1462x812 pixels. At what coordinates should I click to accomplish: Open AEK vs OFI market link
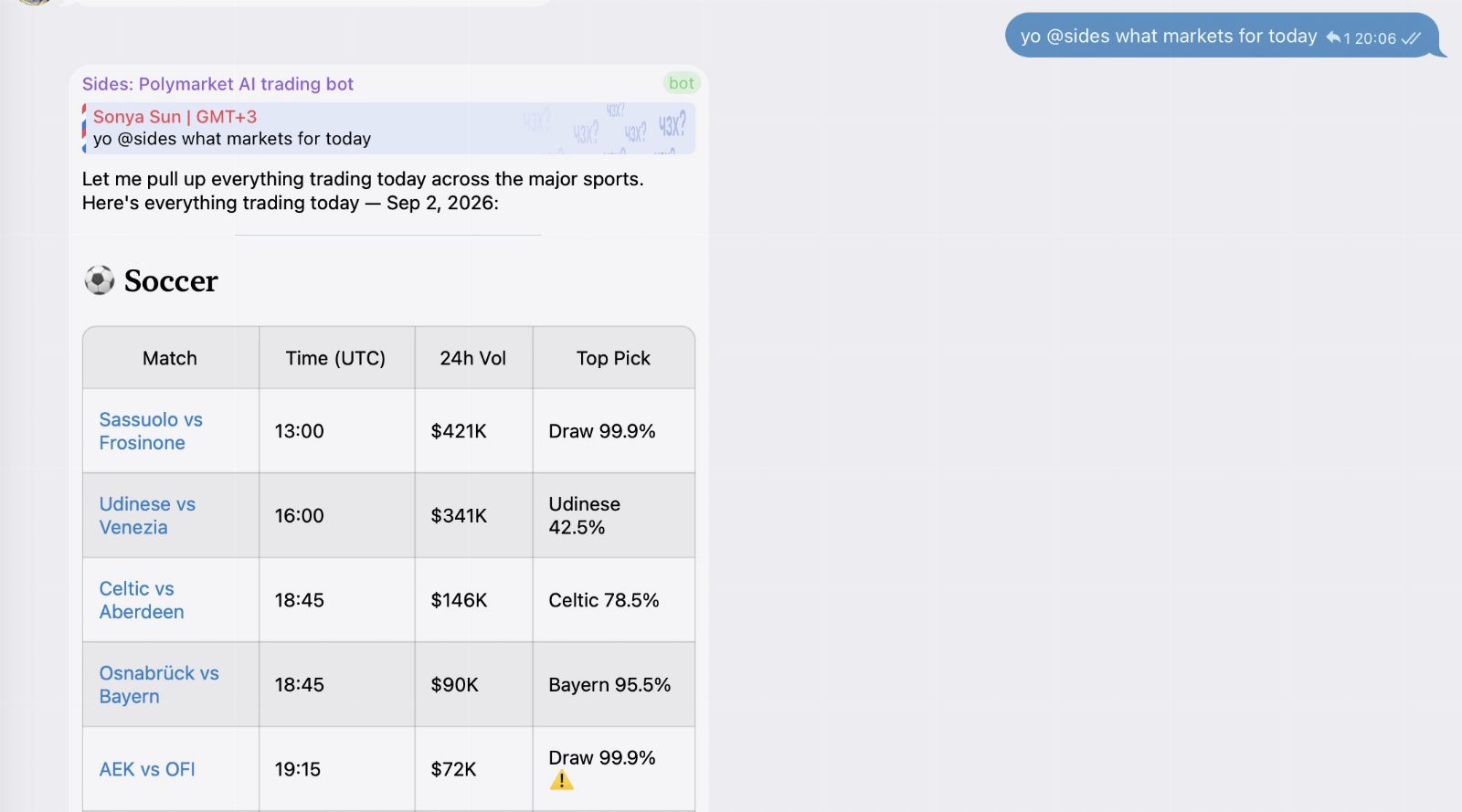[147, 769]
